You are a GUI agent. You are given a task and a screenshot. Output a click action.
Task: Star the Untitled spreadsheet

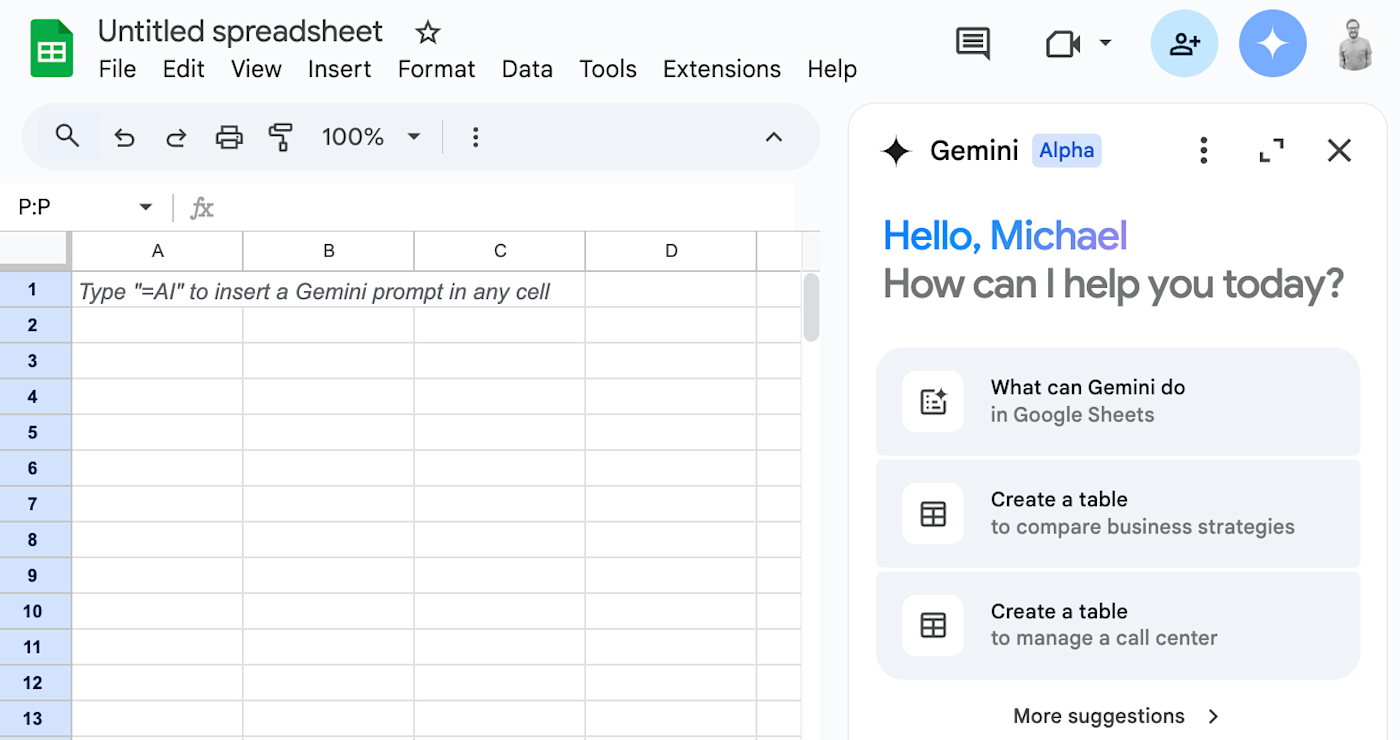point(428,33)
